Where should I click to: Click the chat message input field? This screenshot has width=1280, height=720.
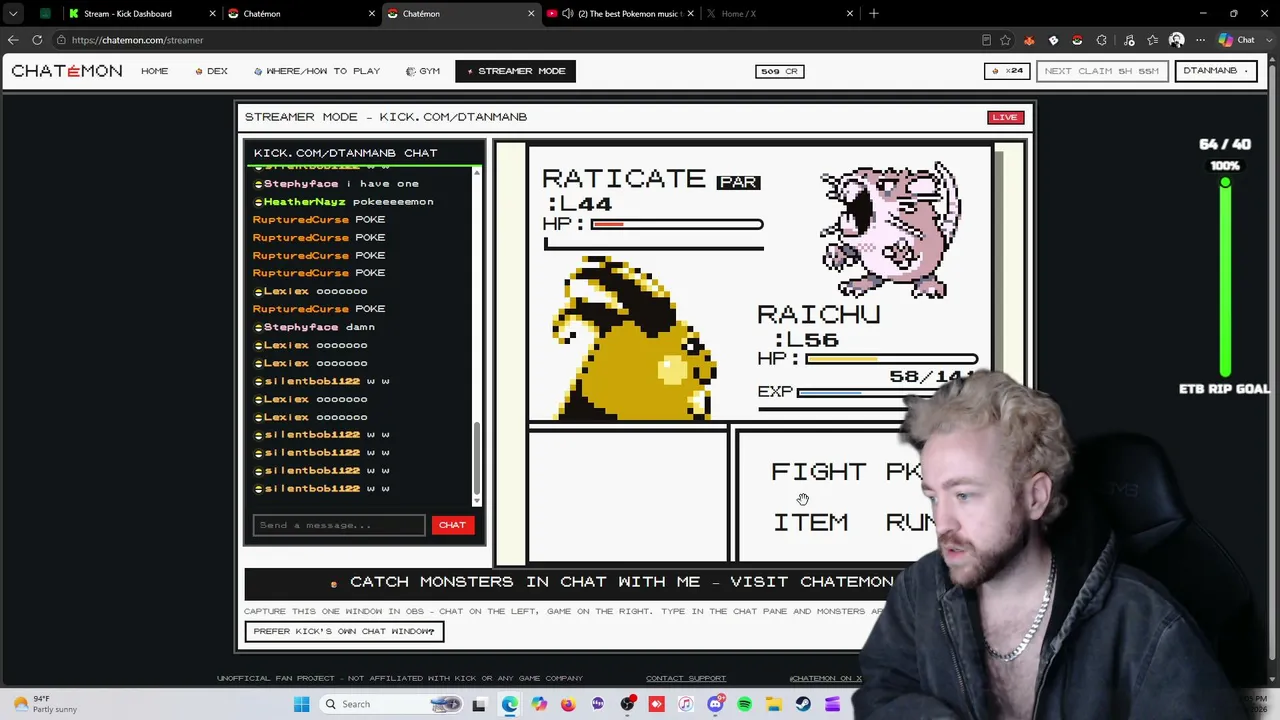(x=339, y=525)
